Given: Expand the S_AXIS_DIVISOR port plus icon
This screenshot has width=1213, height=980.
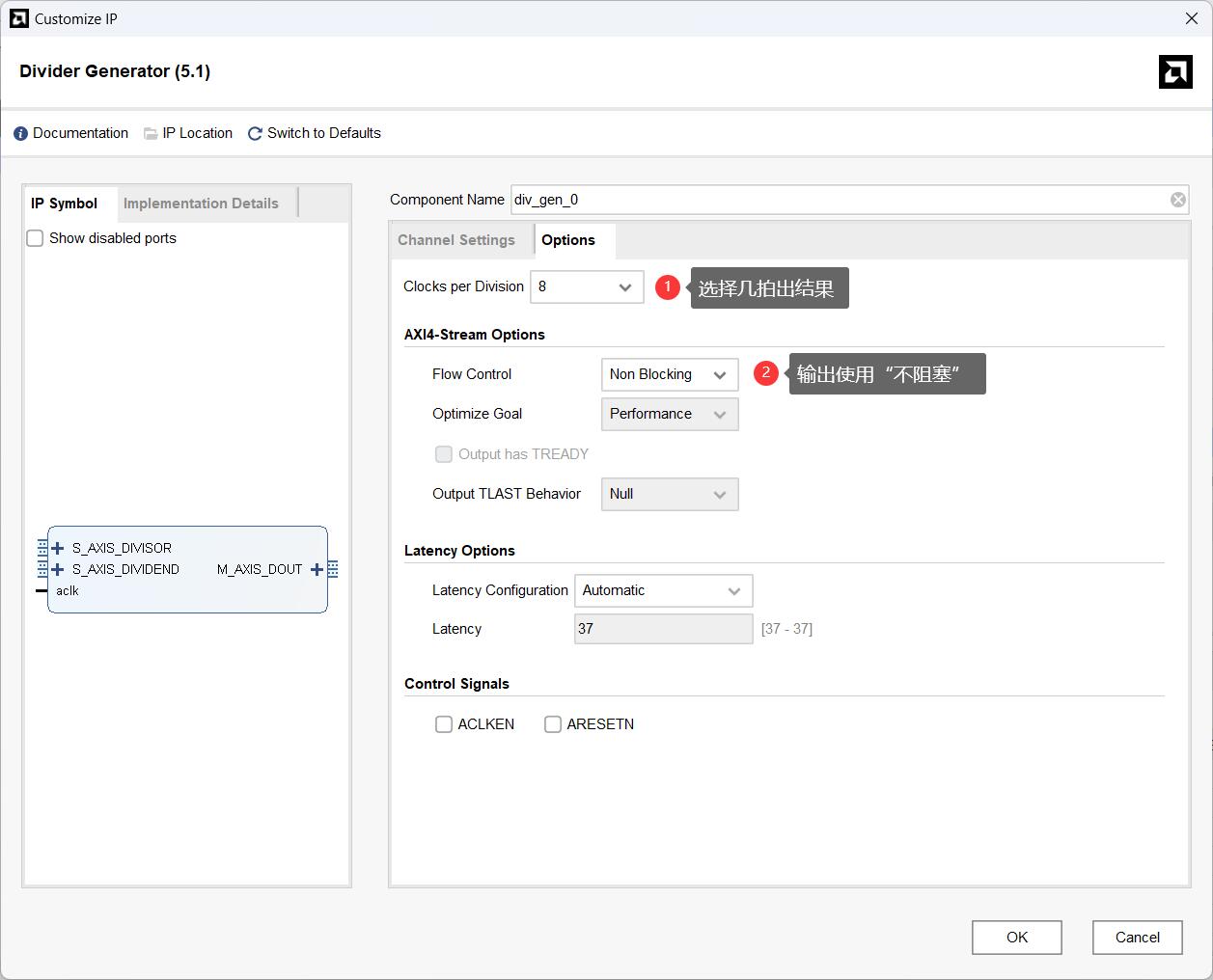Looking at the screenshot, I should click(58, 548).
